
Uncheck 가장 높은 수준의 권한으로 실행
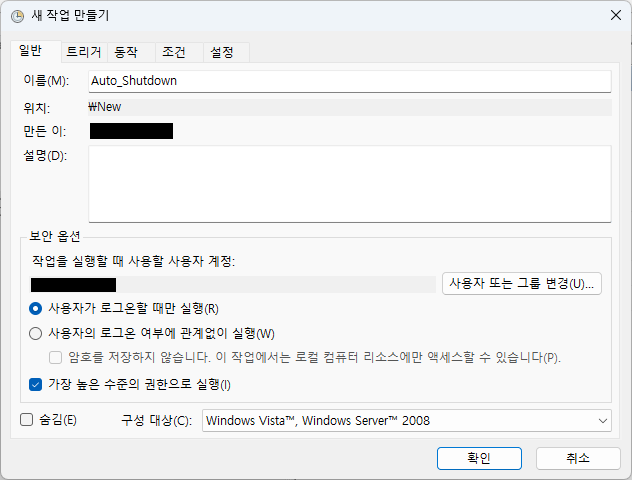35,384
